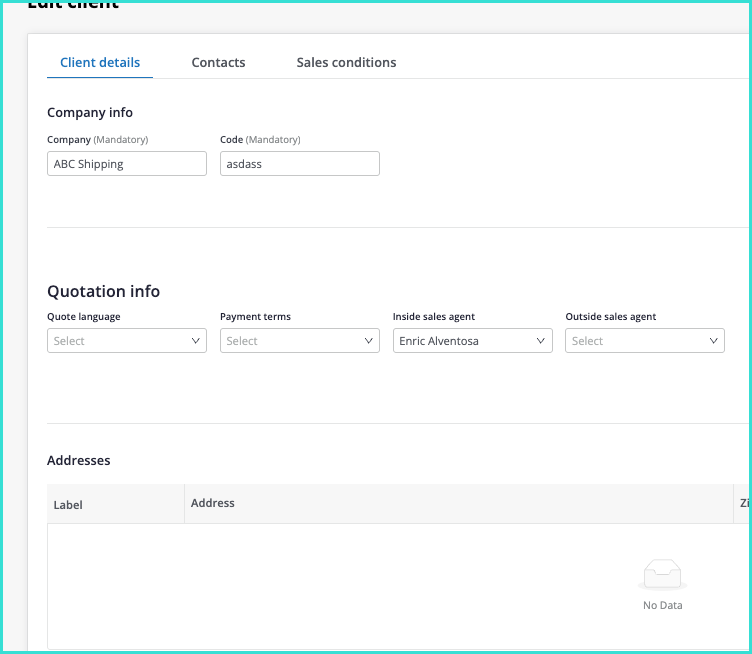The width and height of the screenshot is (752, 654).
Task: Click the Payment terms chevron arrow
Action: (x=369, y=341)
